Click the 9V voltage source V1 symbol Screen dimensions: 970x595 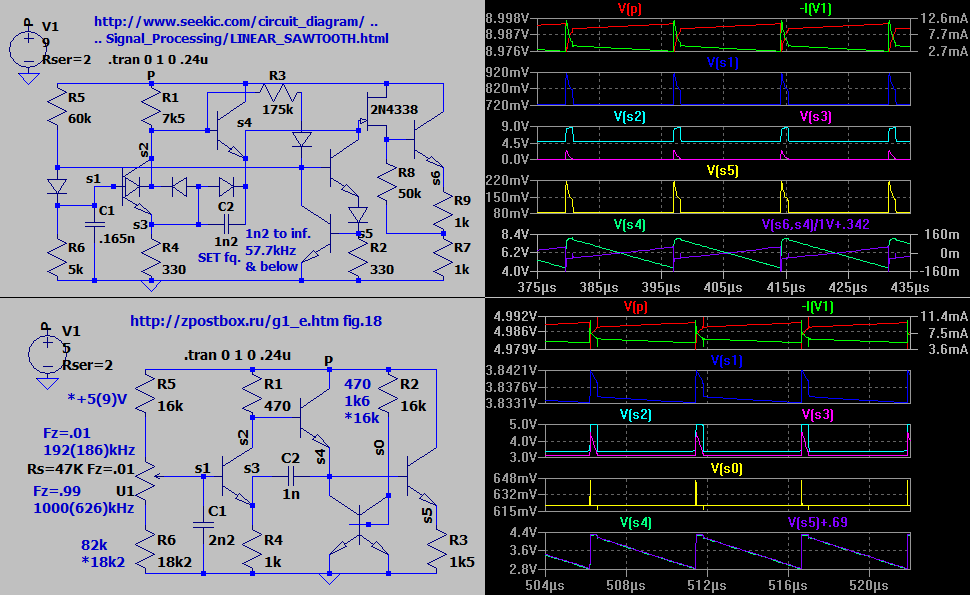(x=31, y=44)
